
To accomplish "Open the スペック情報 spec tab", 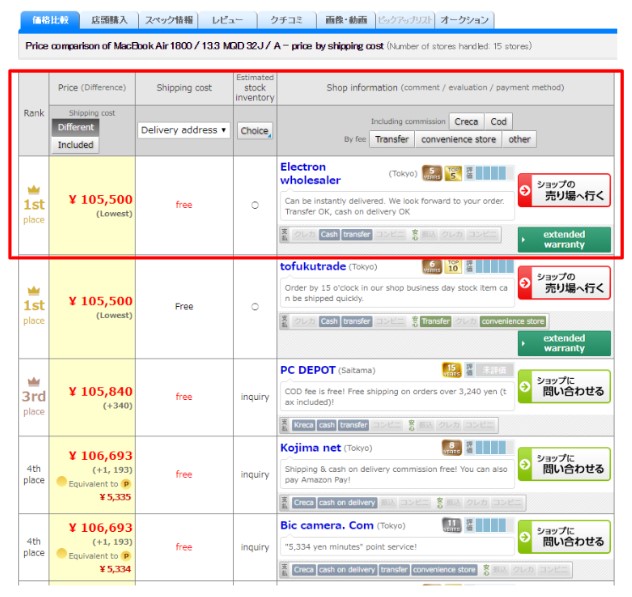I will 168,20.
